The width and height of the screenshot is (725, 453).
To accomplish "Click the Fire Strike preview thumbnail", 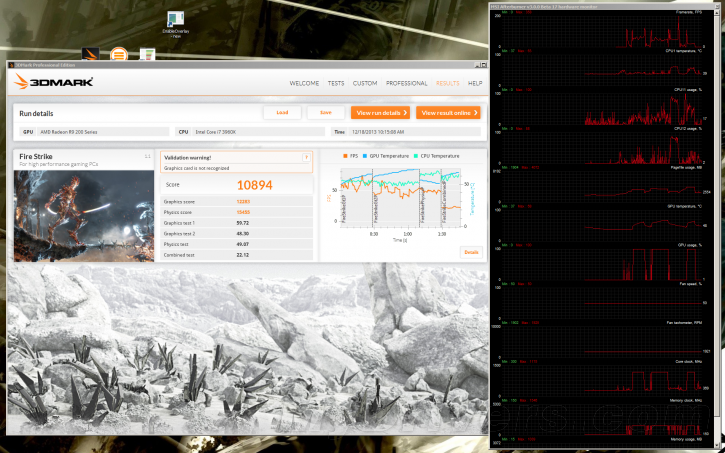I will (x=84, y=216).
